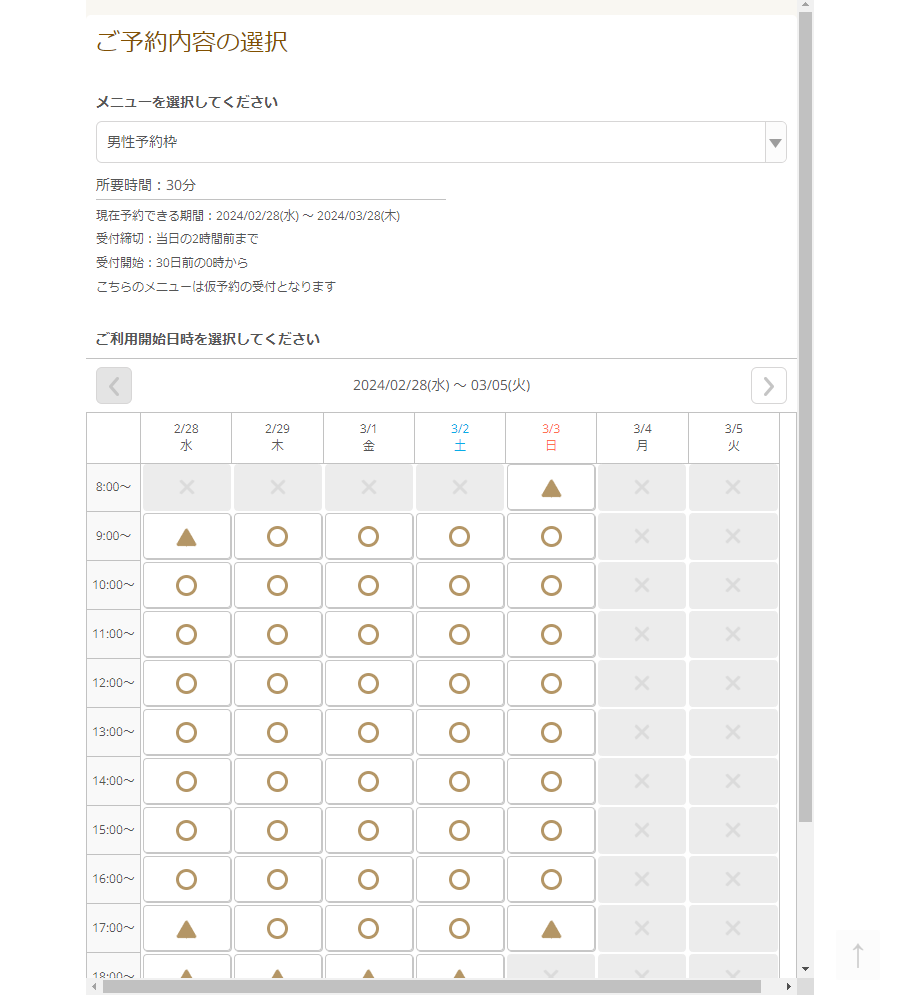
Task: Choose the 2/28 13:00 circle slot
Action: [x=186, y=733]
